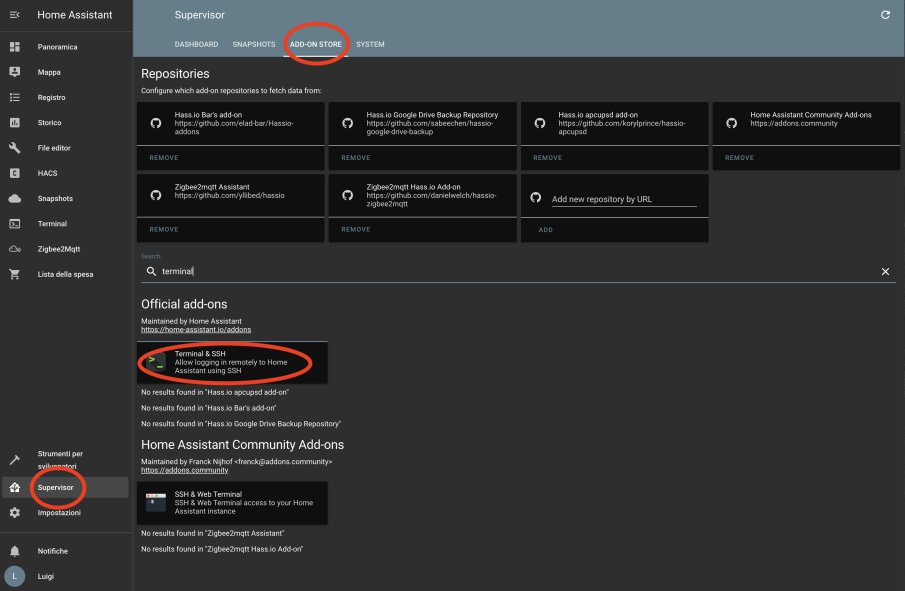This screenshot has width=905, height=591.
Task: Click SSH & Web Terminal add-on icon
Action: [x=156, y=503]
